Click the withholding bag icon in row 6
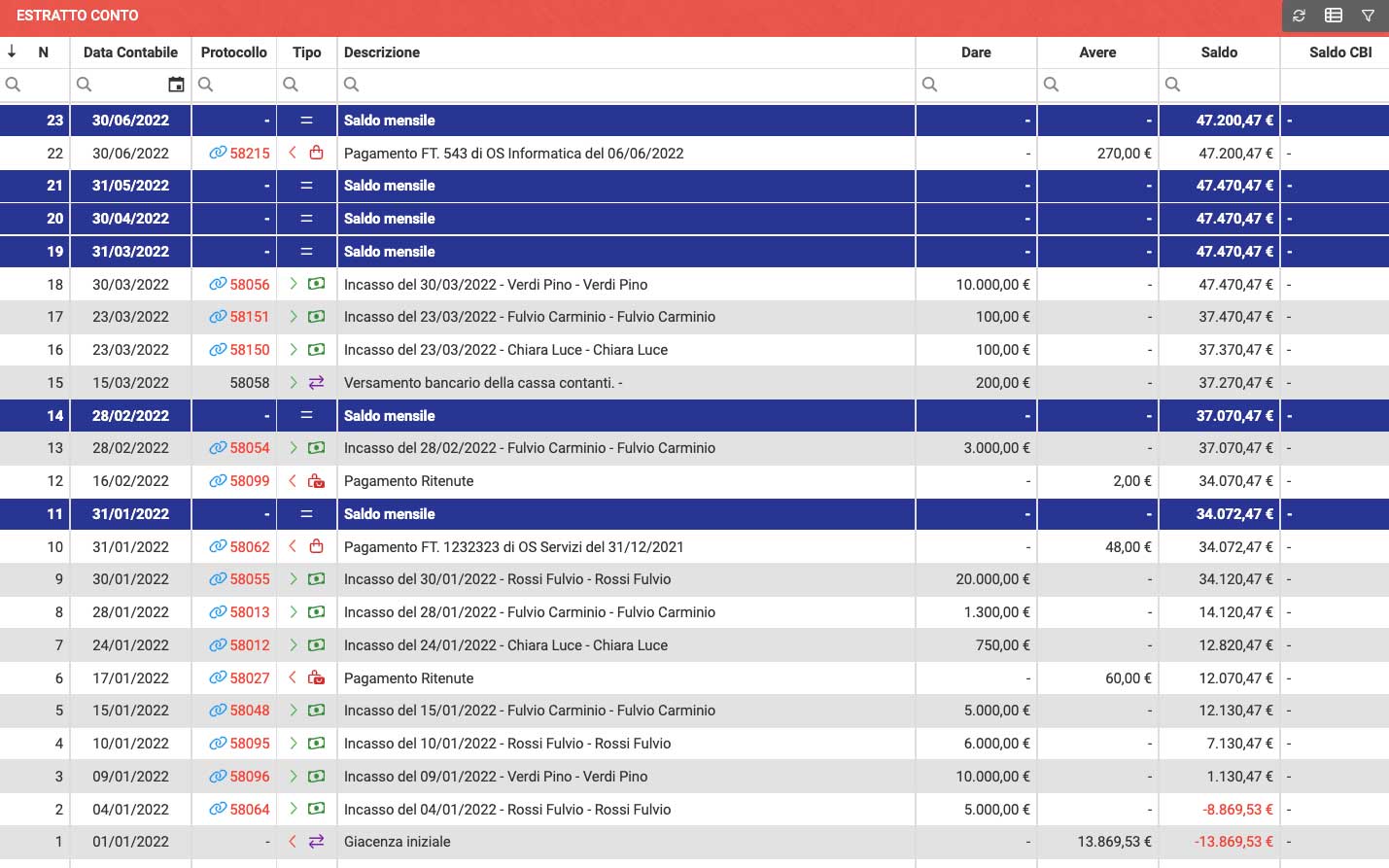Screen dimensions: 1389x868 click(316, 677)
